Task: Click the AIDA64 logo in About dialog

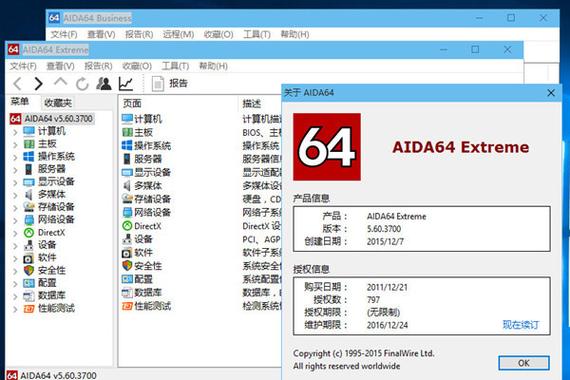Action: coord(327,147)
